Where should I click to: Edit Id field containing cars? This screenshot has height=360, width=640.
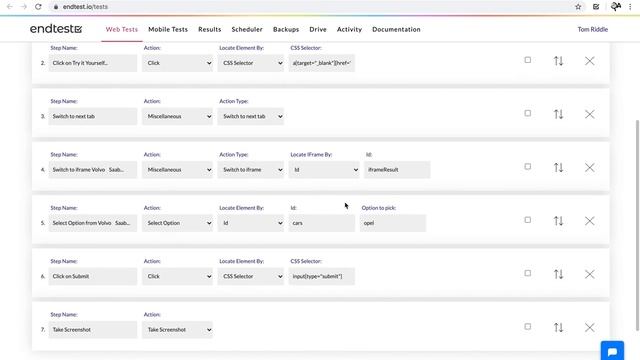pyautogui.click(x=322, y=223)
